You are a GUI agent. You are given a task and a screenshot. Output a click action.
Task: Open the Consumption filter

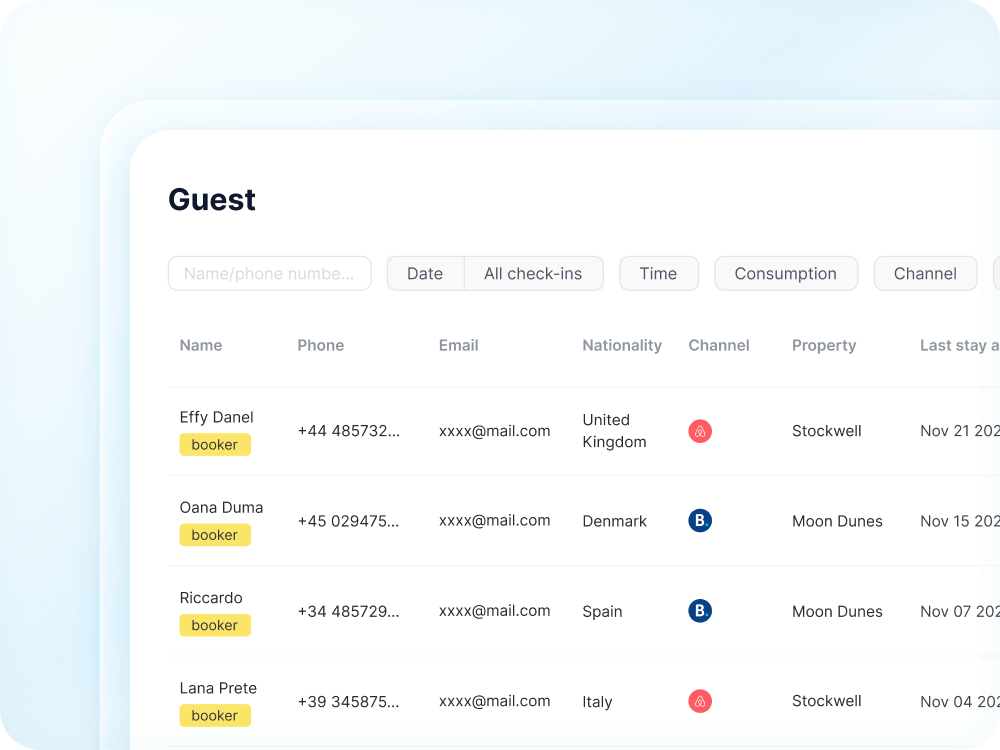point(785,273)
